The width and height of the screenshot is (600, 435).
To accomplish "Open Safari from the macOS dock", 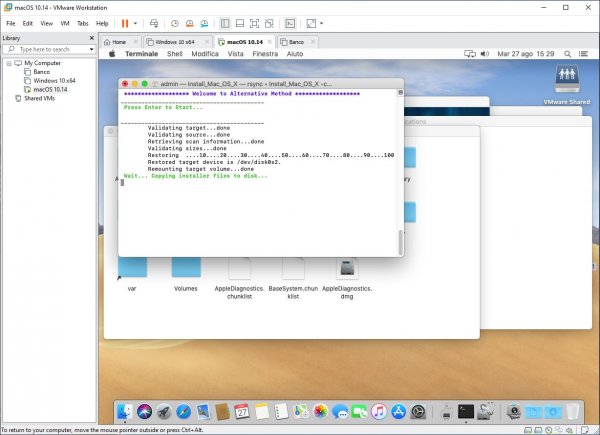I will click(x=183, y=411).
